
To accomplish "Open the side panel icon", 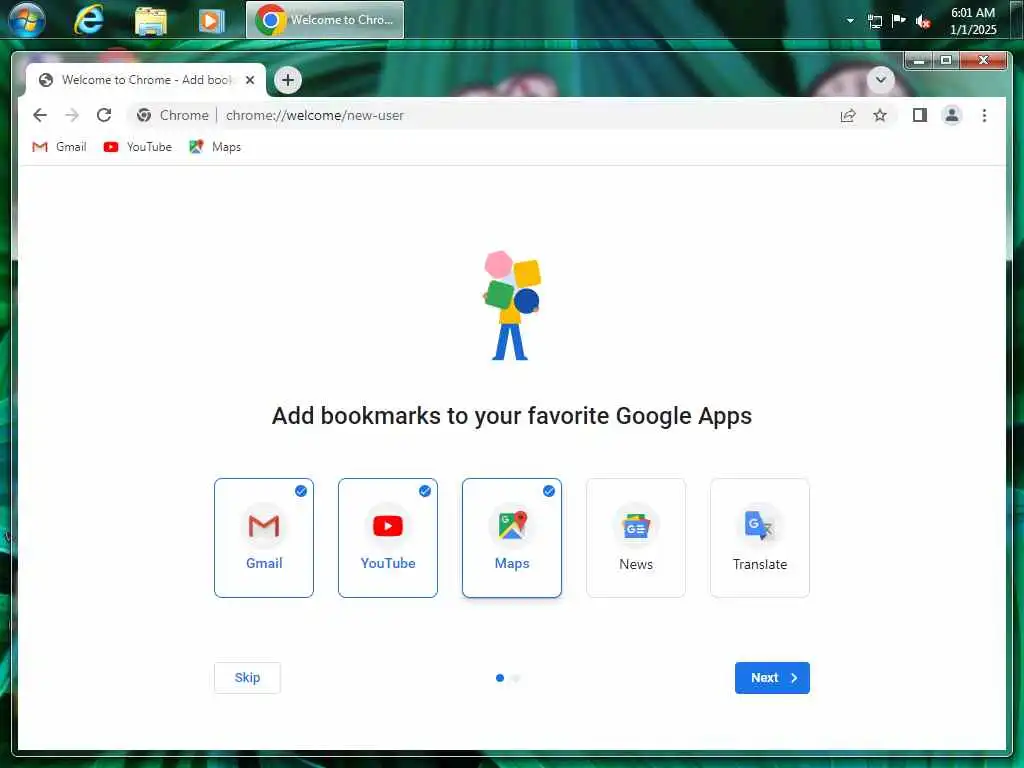I will 920,116.
